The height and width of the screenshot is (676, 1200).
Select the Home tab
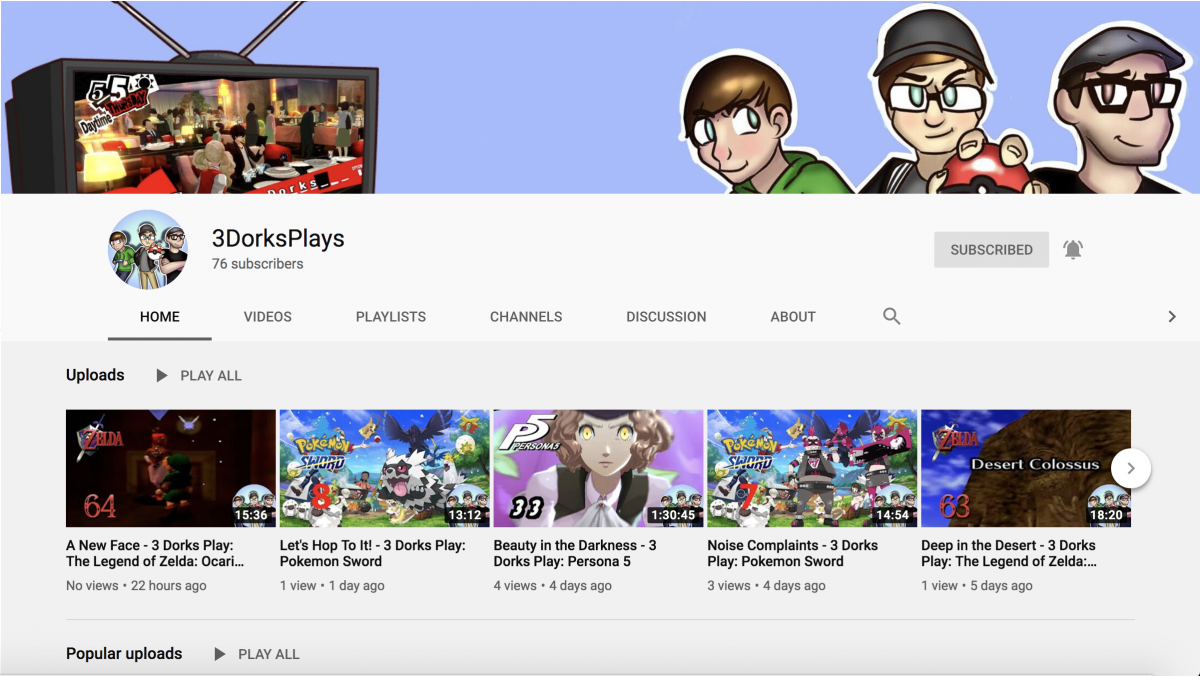point(160,316)
